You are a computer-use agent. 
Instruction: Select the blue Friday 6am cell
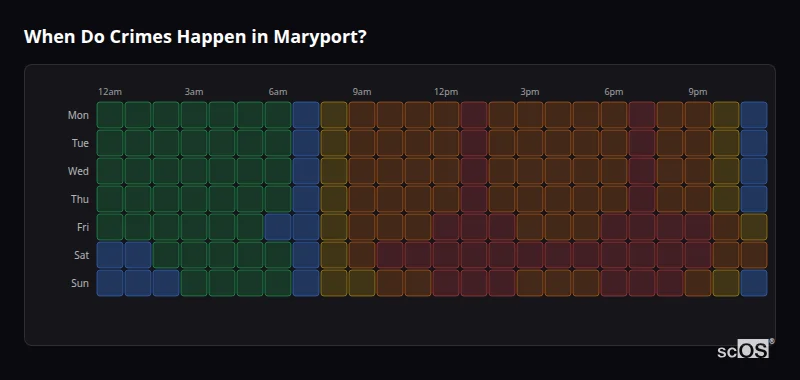coord(278,227)
